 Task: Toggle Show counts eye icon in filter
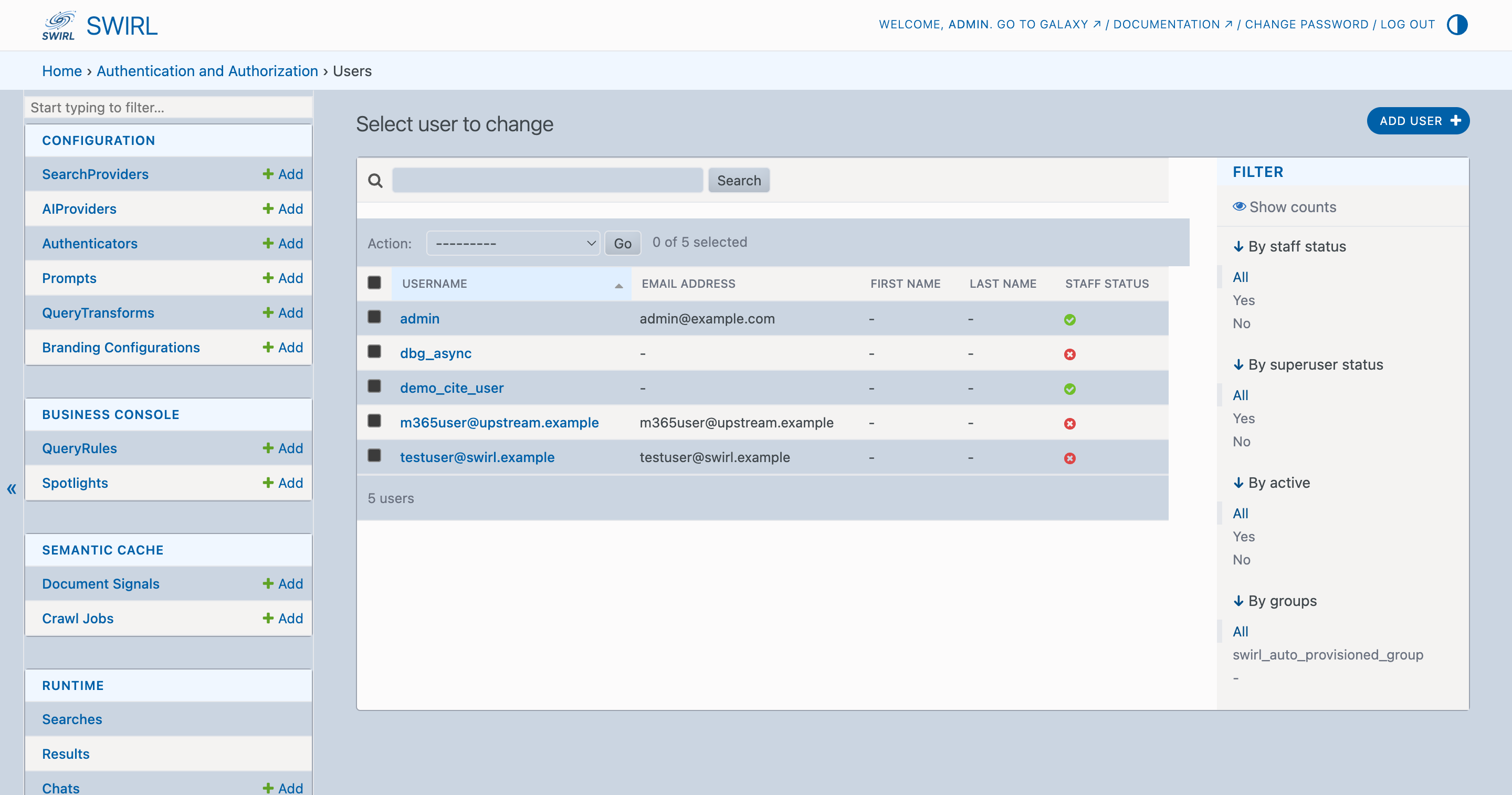click(x=1239, y=206)
